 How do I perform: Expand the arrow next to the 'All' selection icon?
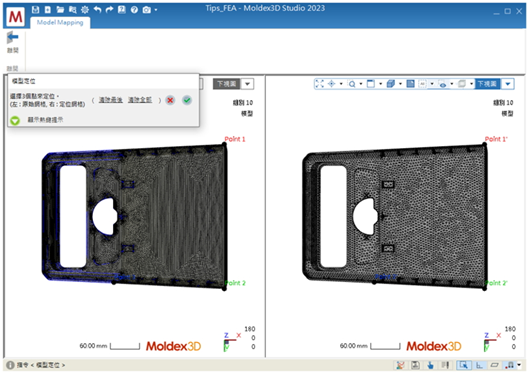click(432, 84)
